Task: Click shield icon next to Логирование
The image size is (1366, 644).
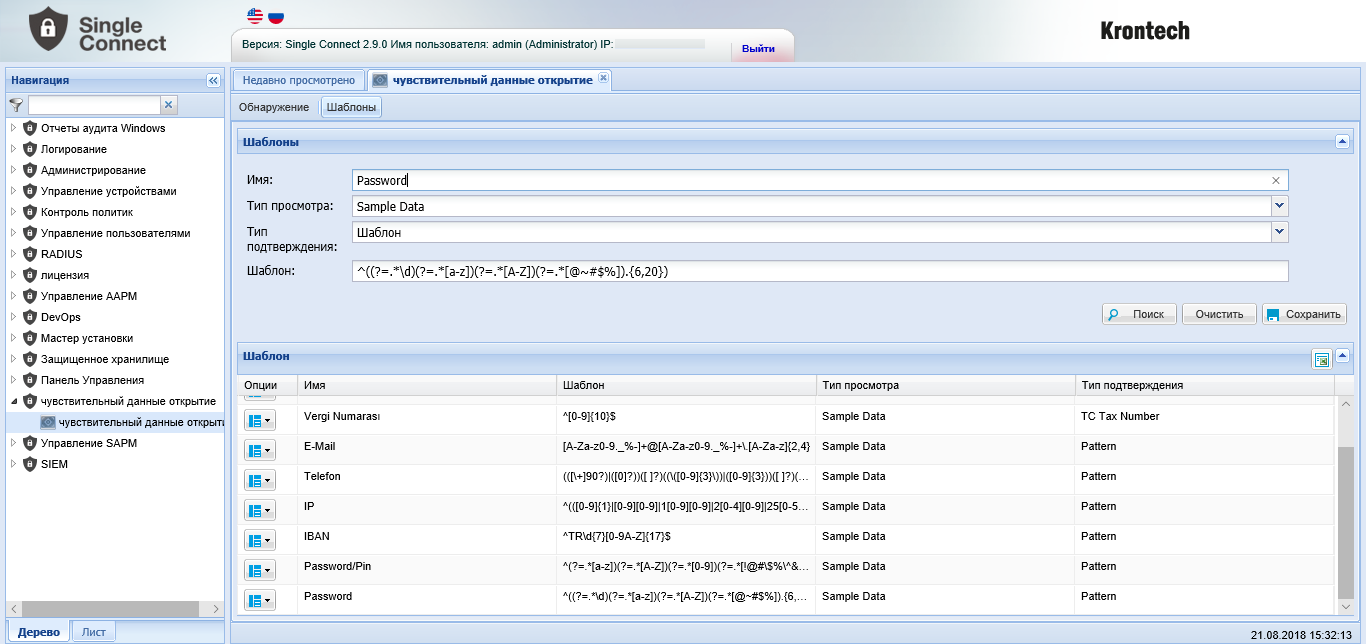Action: (x=30, y=149)
